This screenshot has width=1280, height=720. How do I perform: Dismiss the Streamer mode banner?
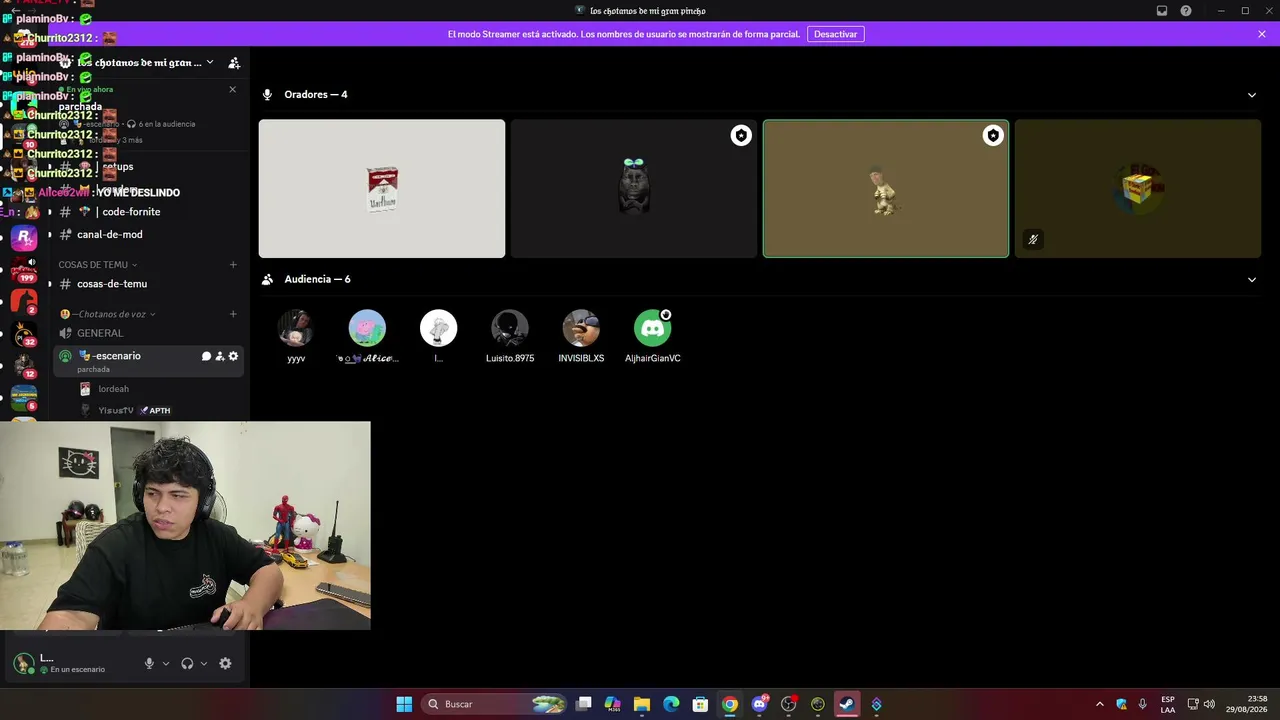pos(1262,34)
